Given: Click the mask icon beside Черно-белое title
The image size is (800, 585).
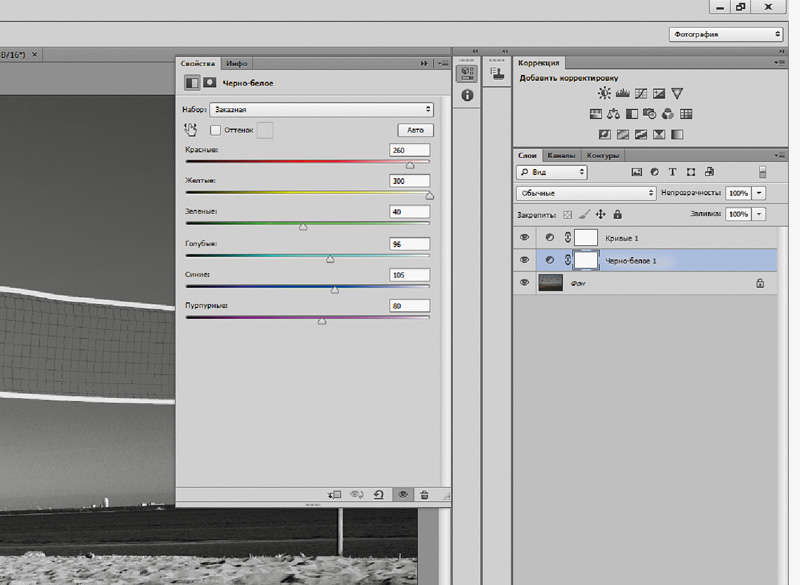Looking at the screenshot, I should pos(210,83).
